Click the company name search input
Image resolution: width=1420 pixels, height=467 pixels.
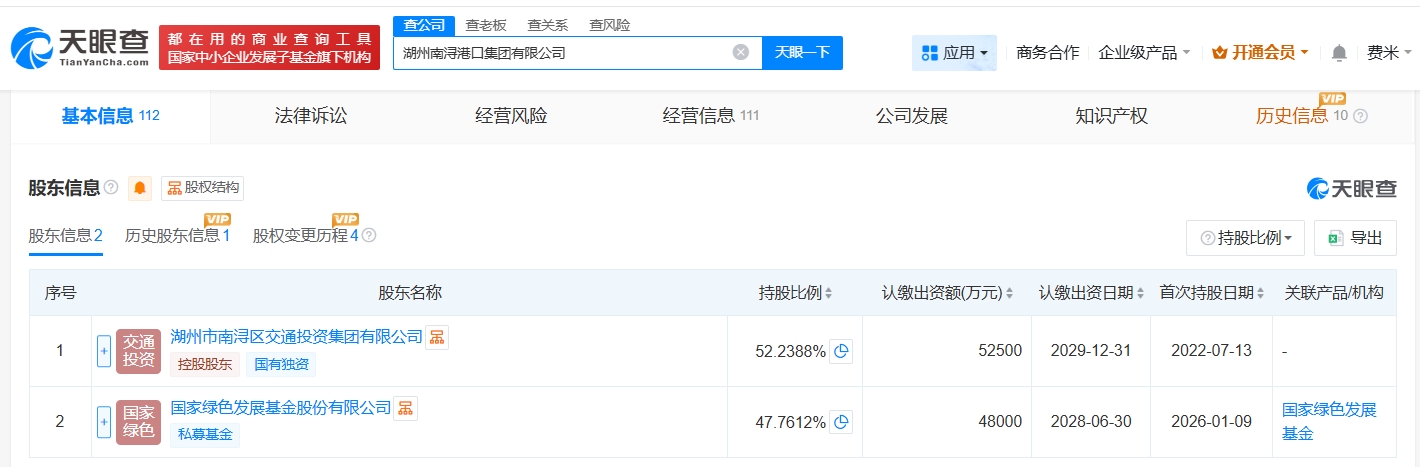pyautogui.click(x=560, y=53)
